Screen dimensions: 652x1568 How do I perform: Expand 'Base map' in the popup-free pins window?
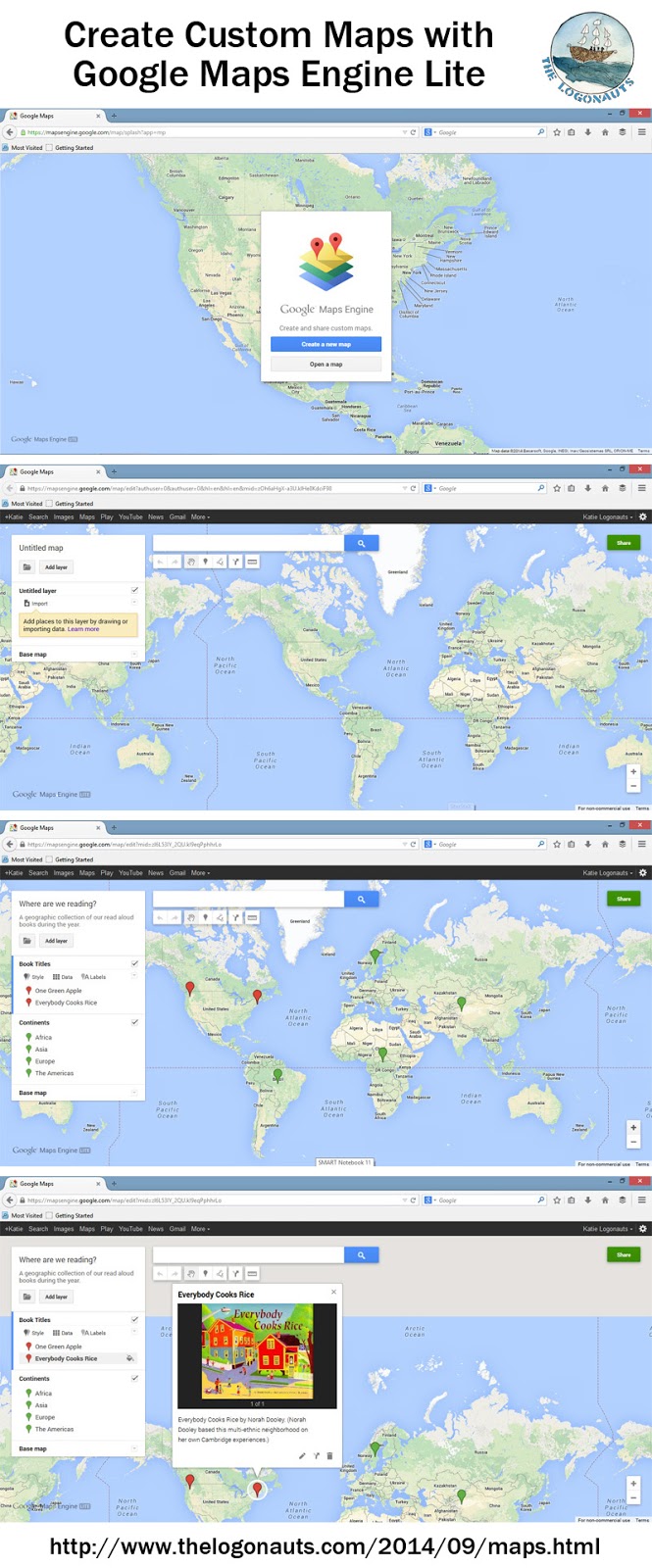coord(134,1092)
